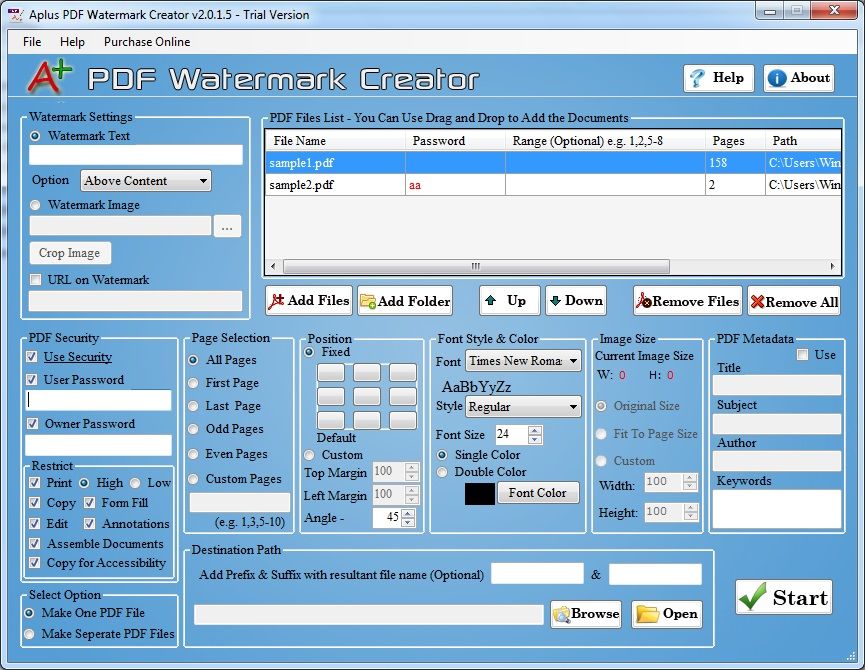Click Browse destination button

coord(586,614)
